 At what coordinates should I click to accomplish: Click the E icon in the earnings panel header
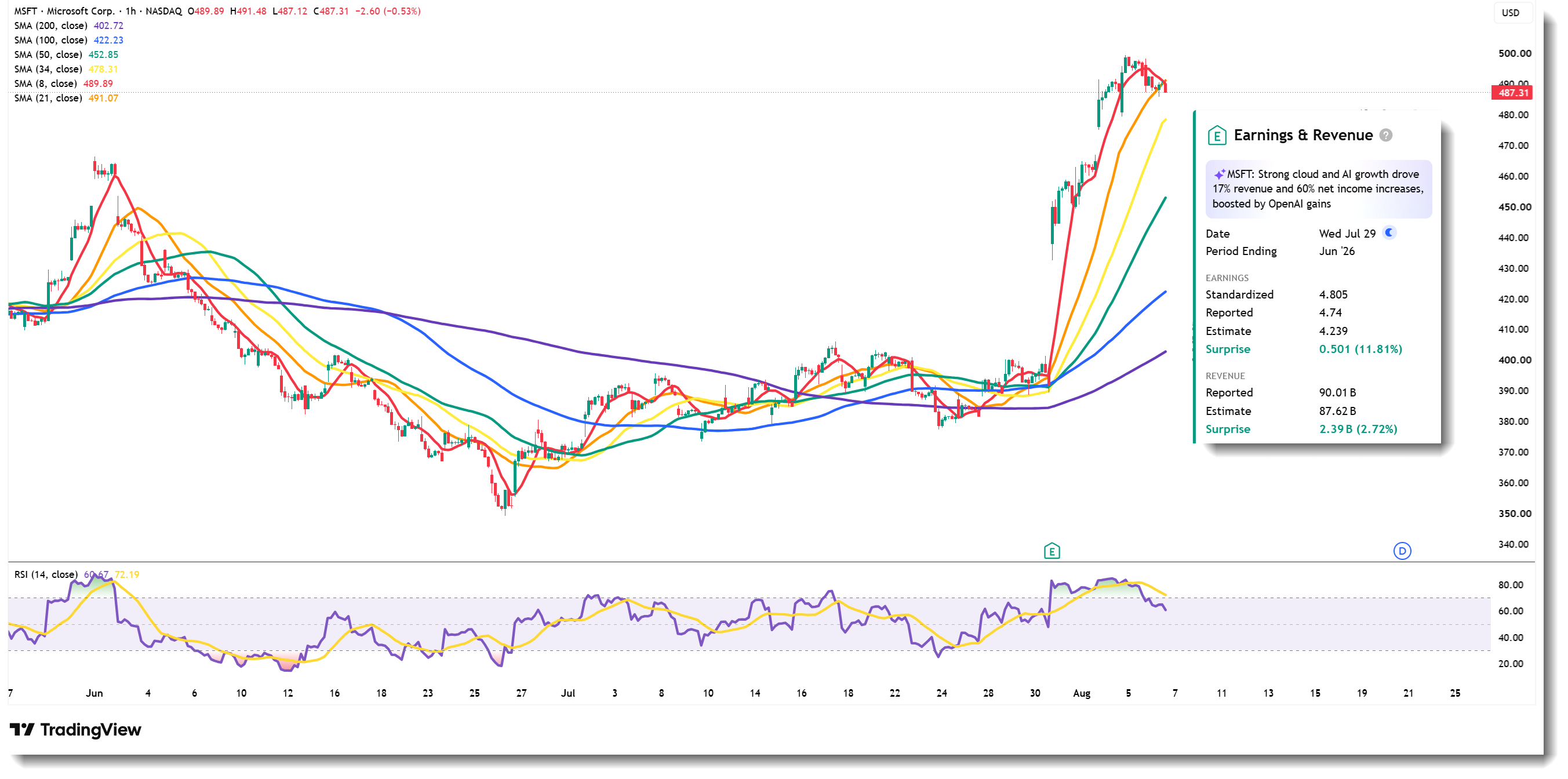tap(1216, 135)
